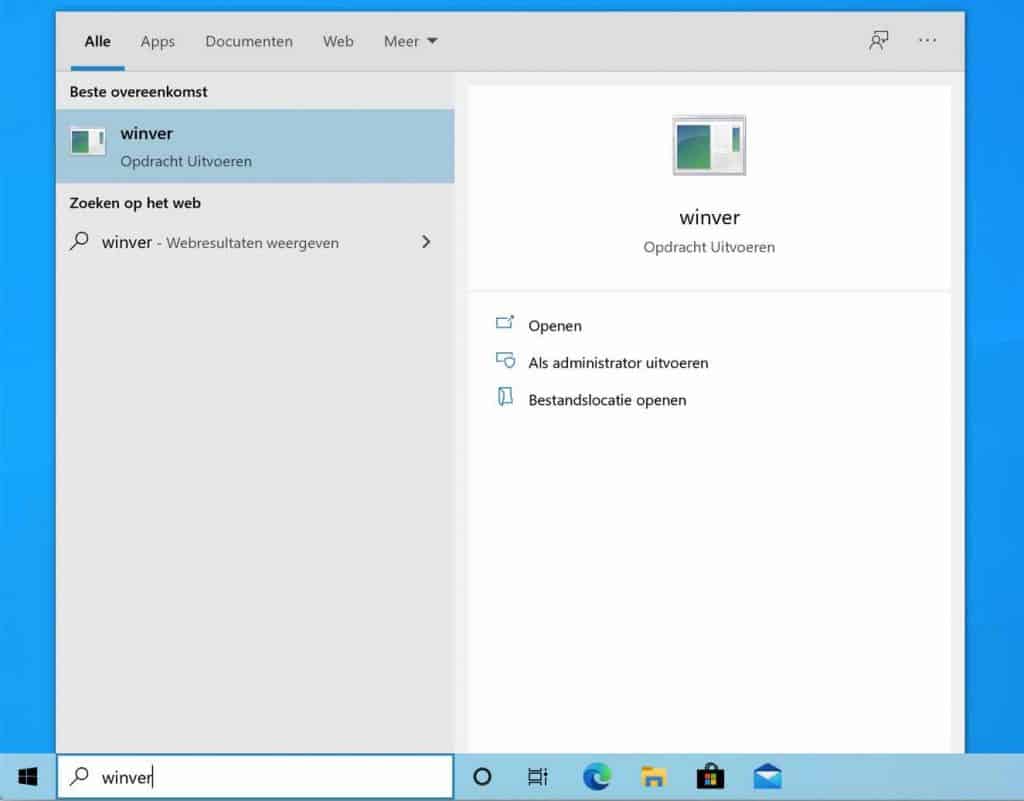Screen dimensions: 1024x801
Task: Open File Explorer from the taskbar
Action: click(653, 777)
